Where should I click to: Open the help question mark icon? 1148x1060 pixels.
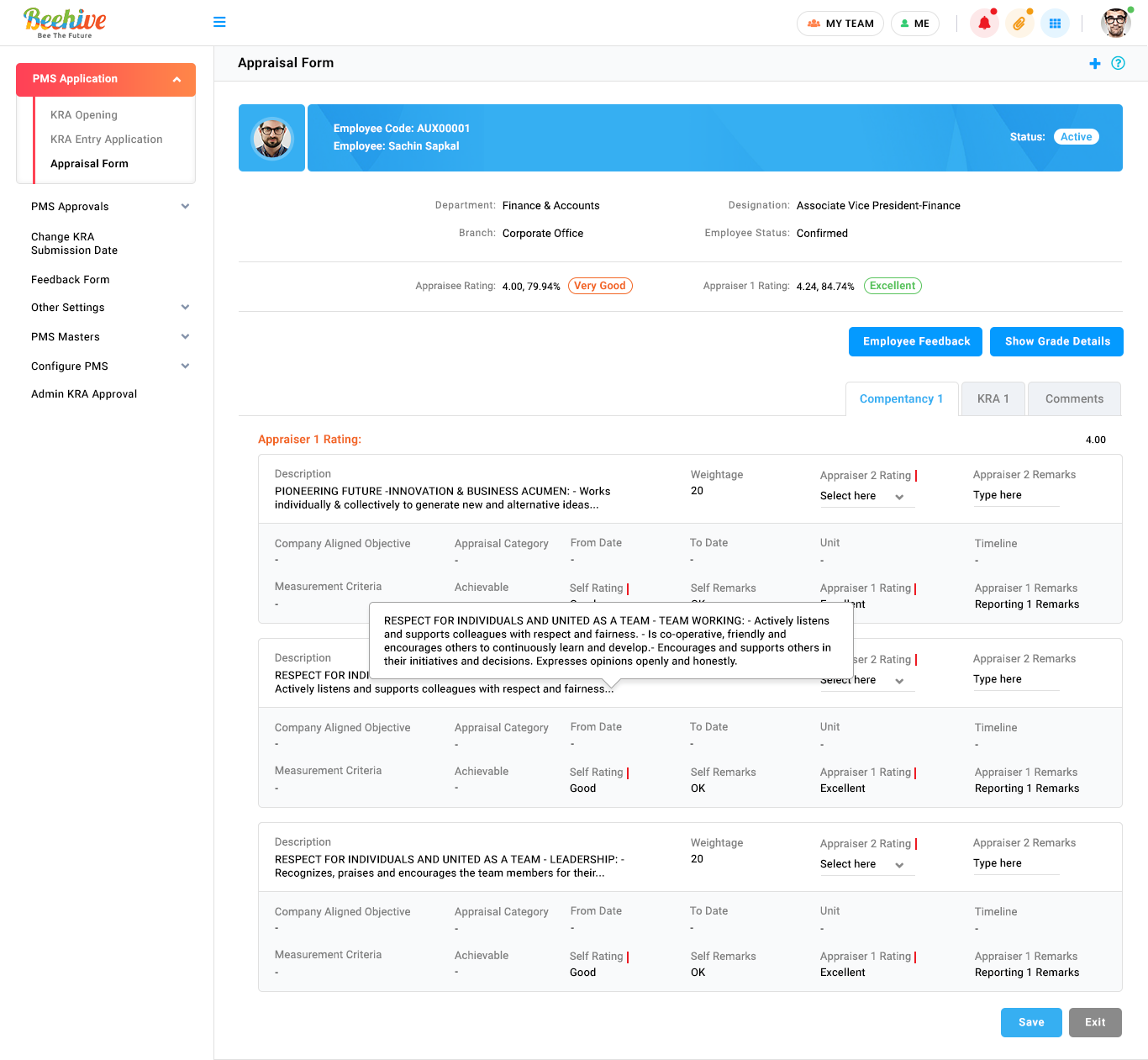1118,64
